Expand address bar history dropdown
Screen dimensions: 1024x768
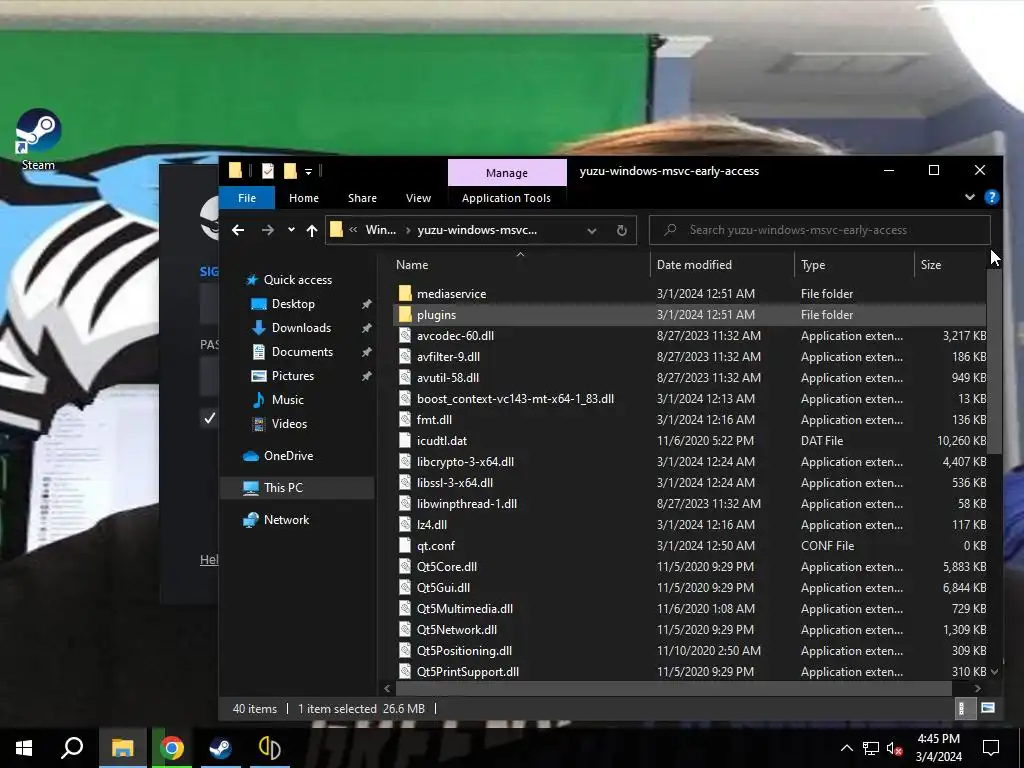592,231
